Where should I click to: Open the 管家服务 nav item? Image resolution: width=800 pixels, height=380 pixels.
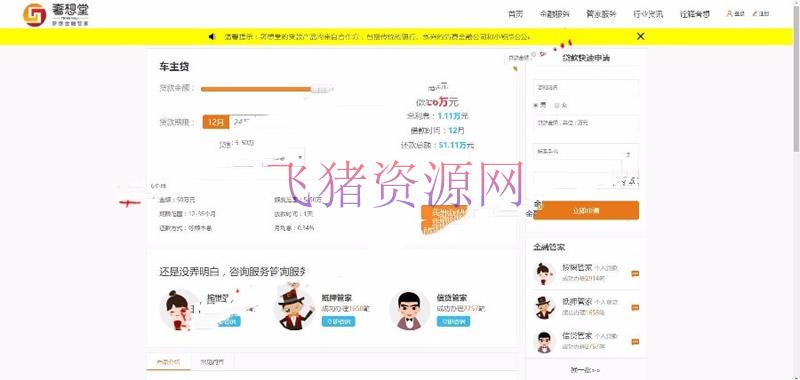(x=601, y=14)
